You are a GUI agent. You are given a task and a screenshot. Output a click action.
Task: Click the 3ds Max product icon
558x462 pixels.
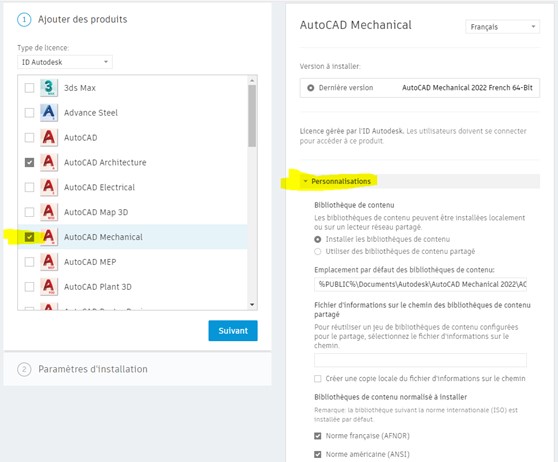tap(49, 88)
